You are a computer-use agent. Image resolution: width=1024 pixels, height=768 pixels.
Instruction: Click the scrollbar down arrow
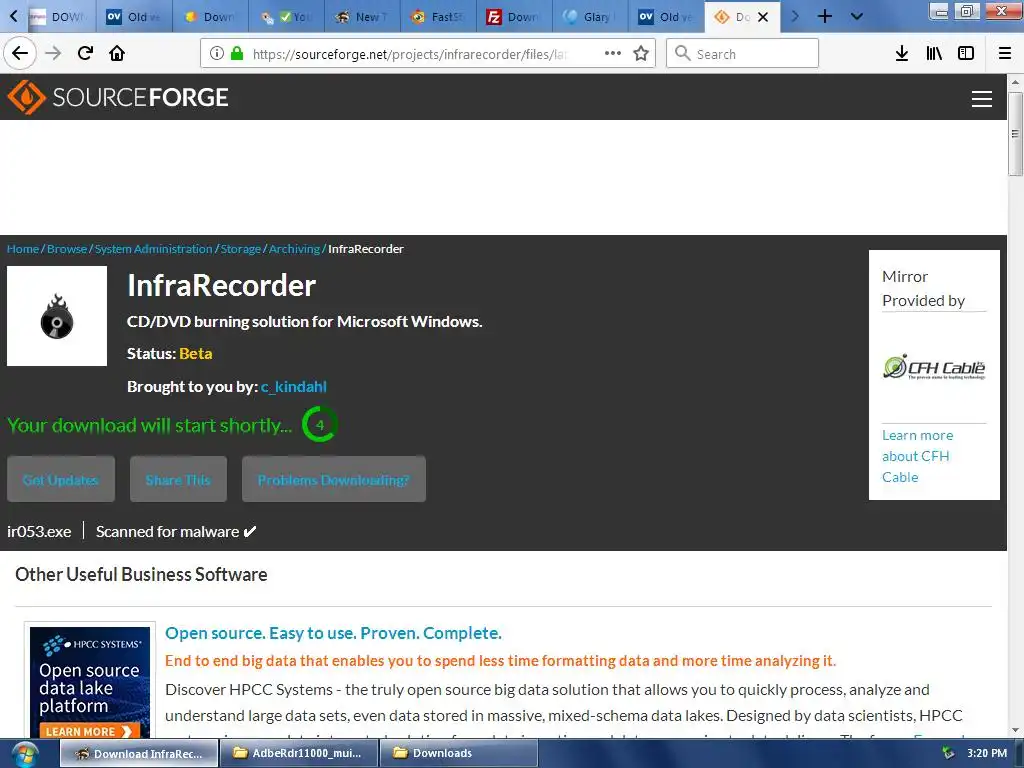(1015, 730)
